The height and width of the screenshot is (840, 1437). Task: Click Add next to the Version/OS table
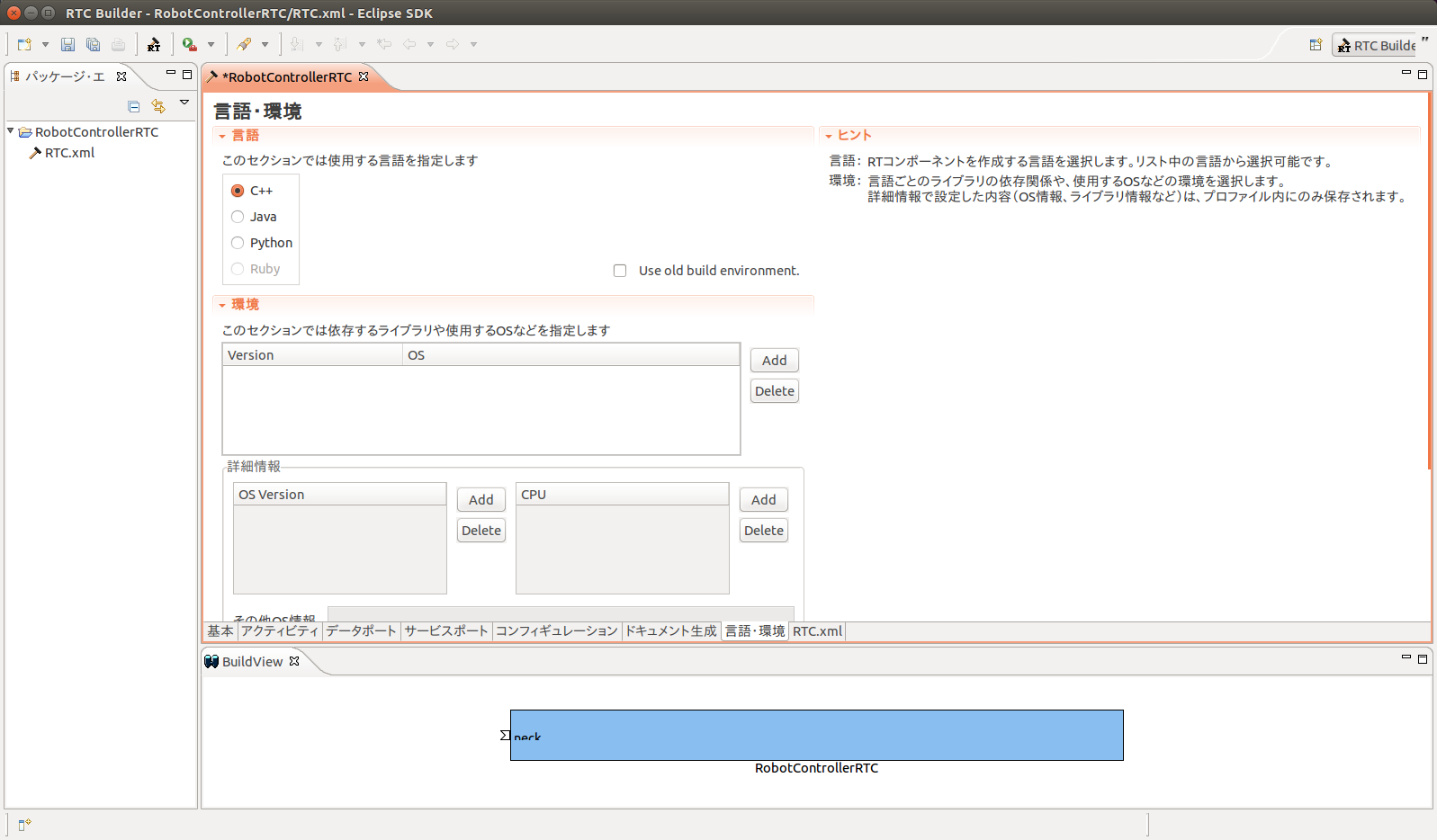(775, 361)
